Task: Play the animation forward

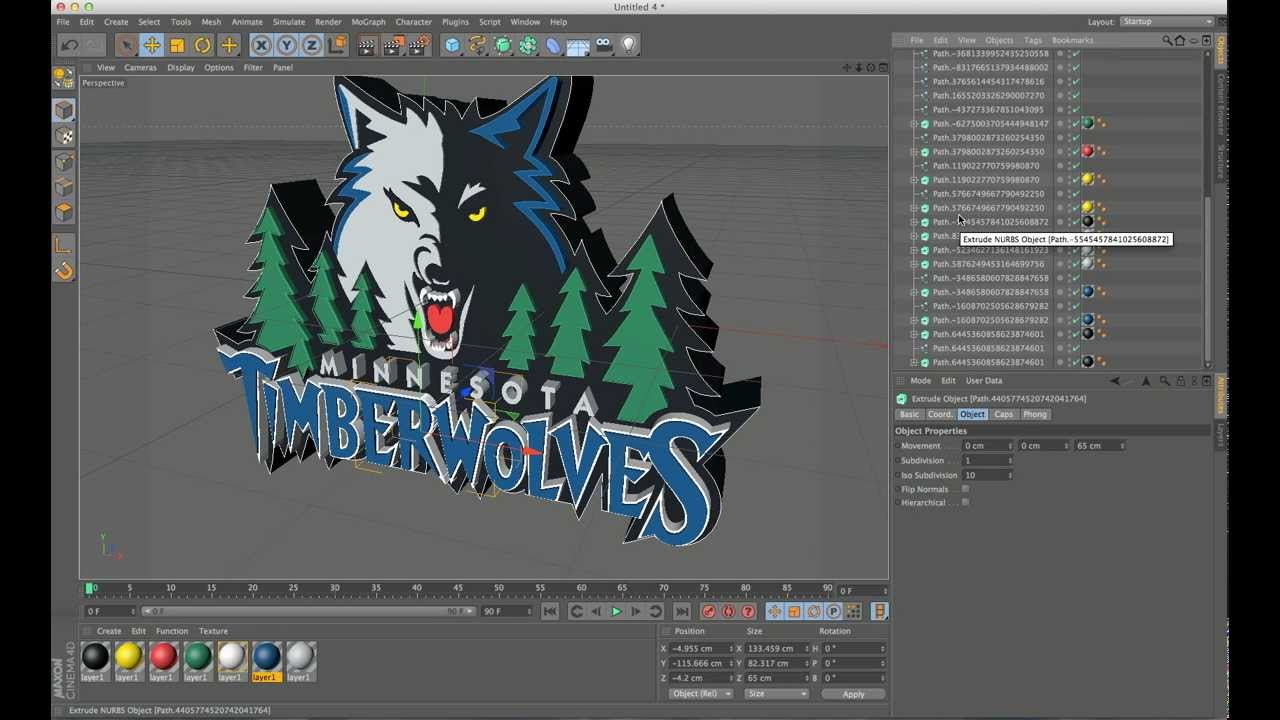Action: (616, 612)
